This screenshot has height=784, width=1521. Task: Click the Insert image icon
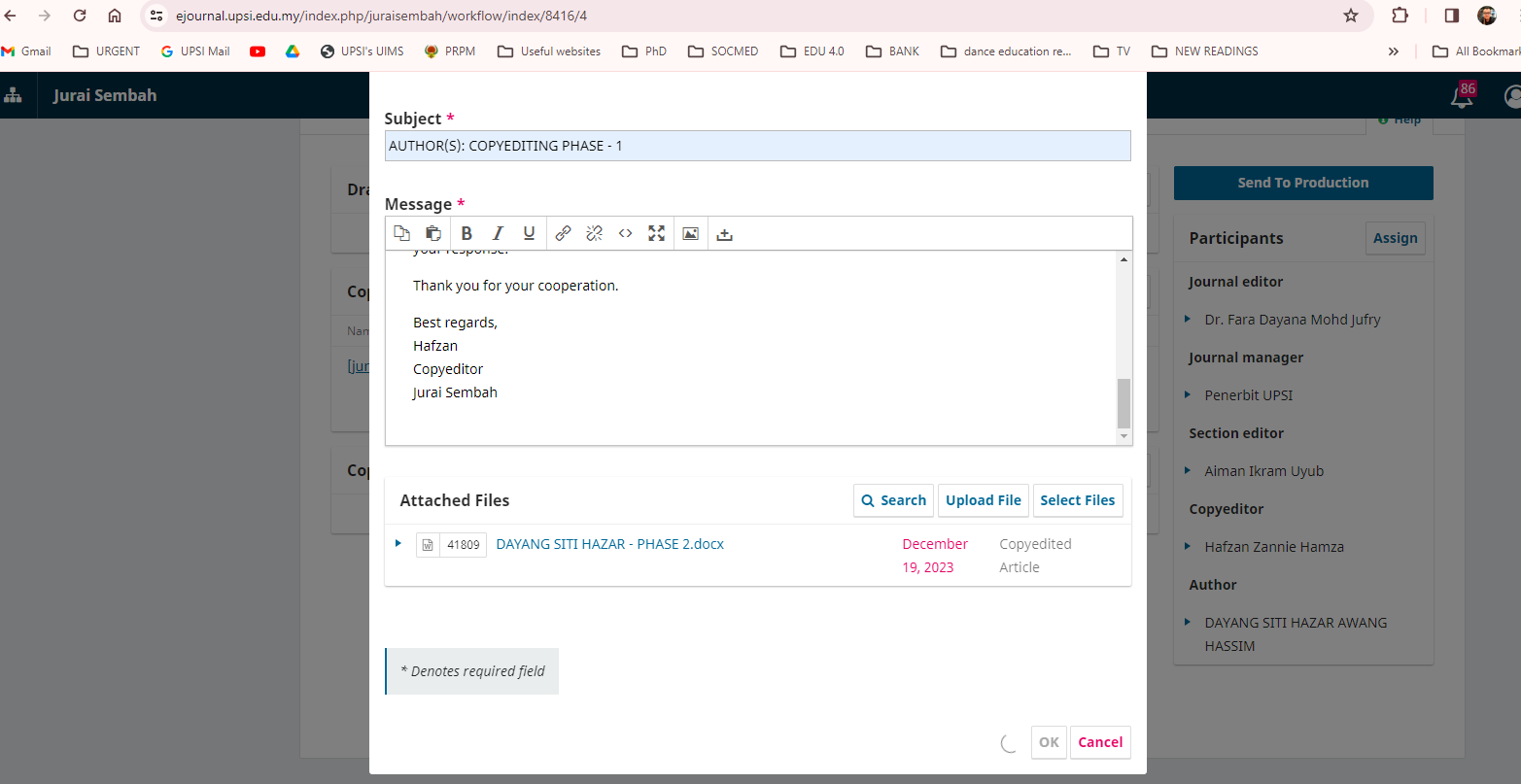pyautogui.click(x=690, y=233)
